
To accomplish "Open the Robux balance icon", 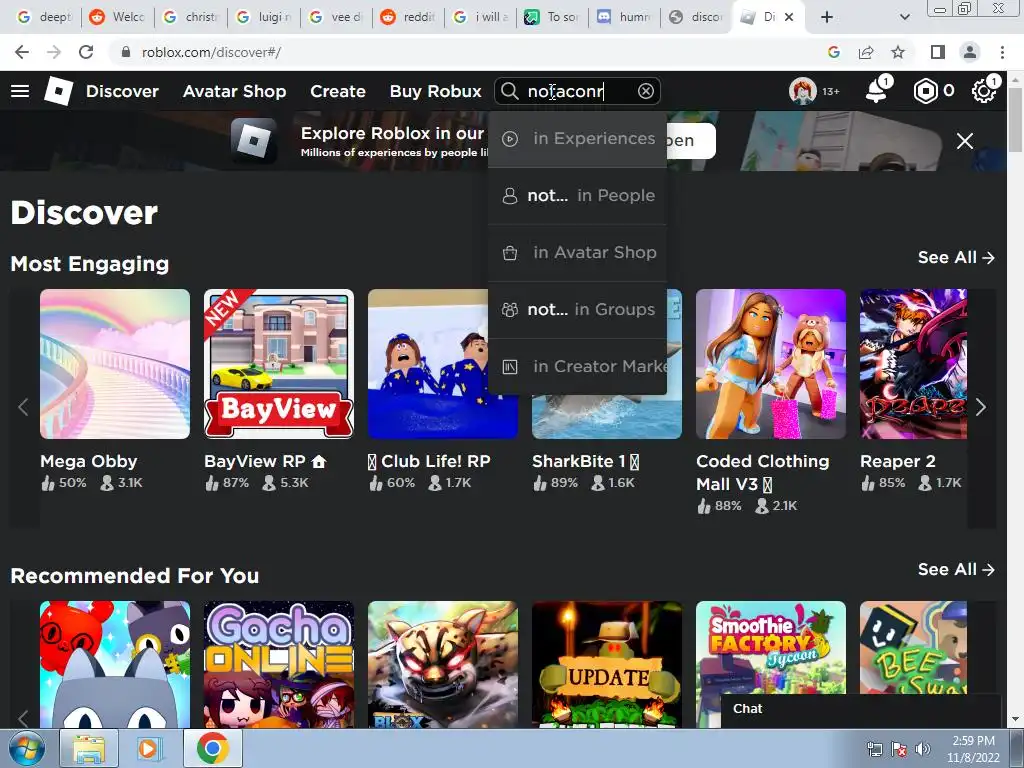I will pos(925,91).
